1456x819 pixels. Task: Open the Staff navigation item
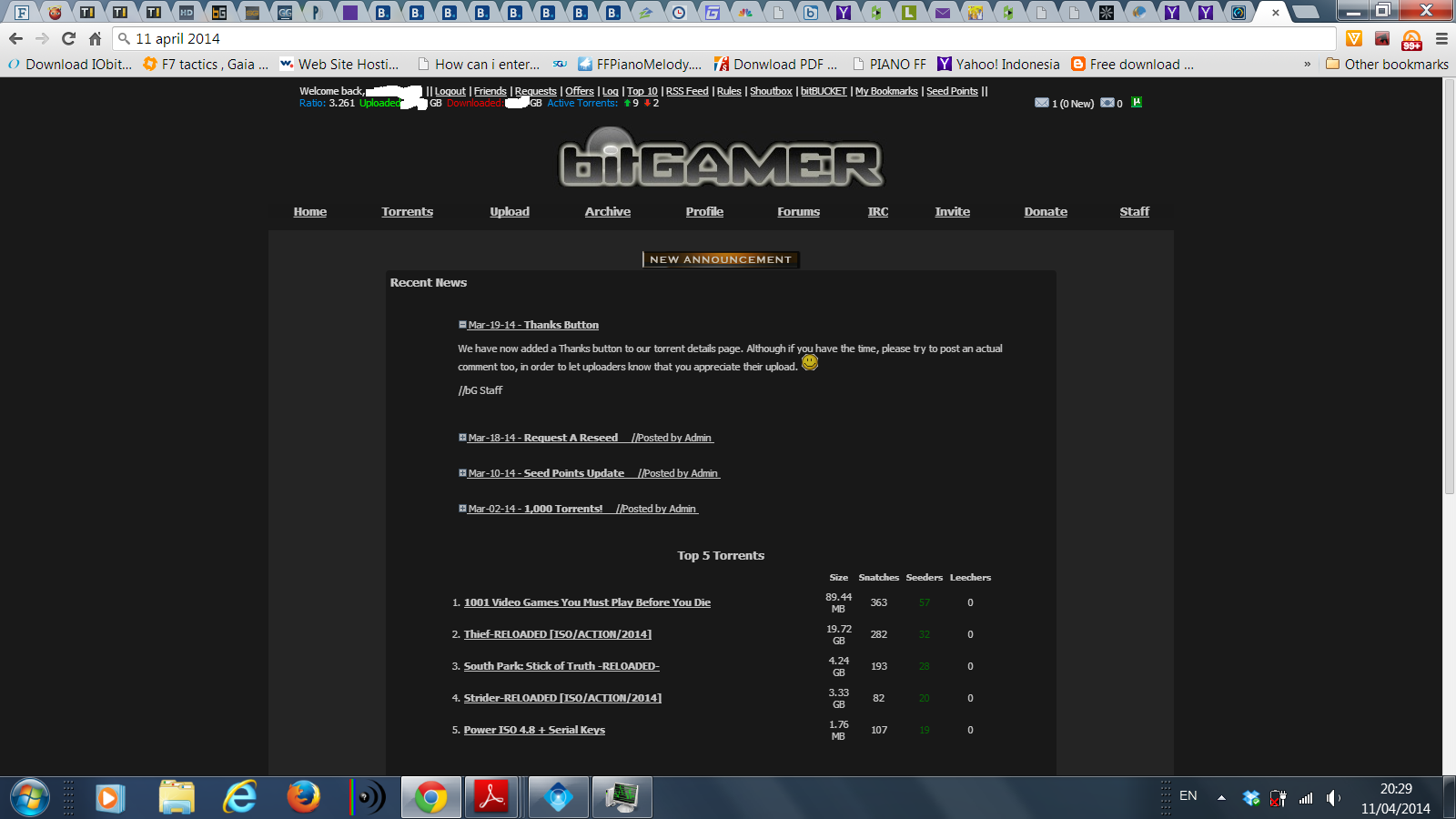pos(1135,211)
